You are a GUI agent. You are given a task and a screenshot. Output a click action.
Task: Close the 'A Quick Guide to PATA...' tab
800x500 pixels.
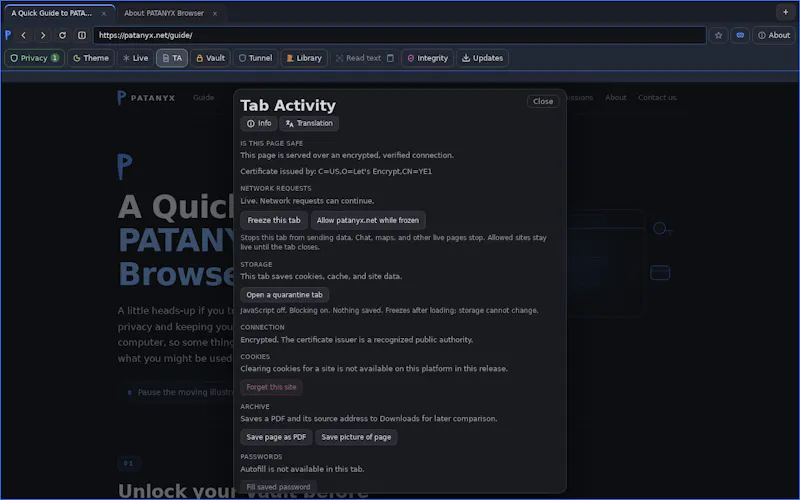104,13
